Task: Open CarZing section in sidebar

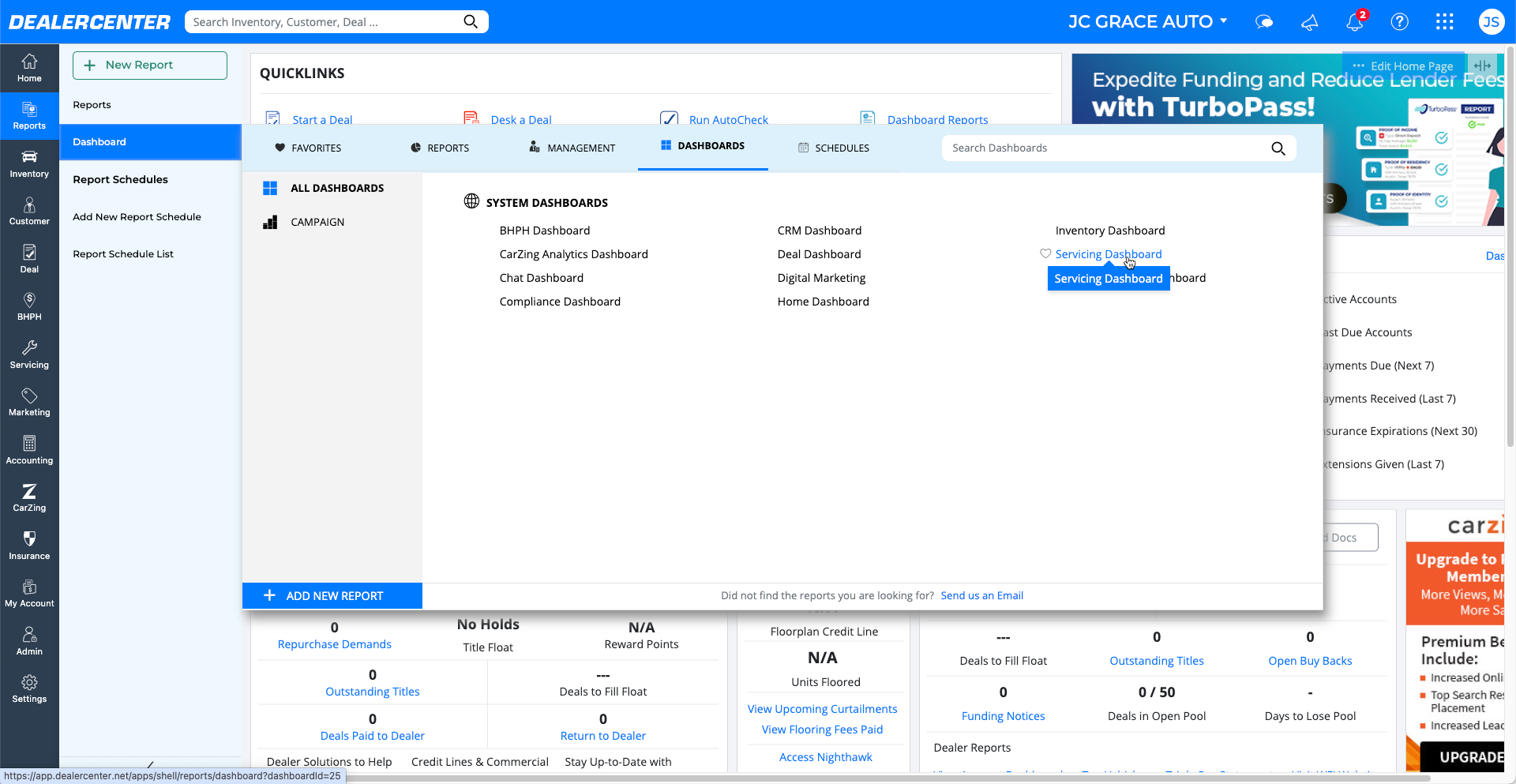Action: tap(29, 497)
